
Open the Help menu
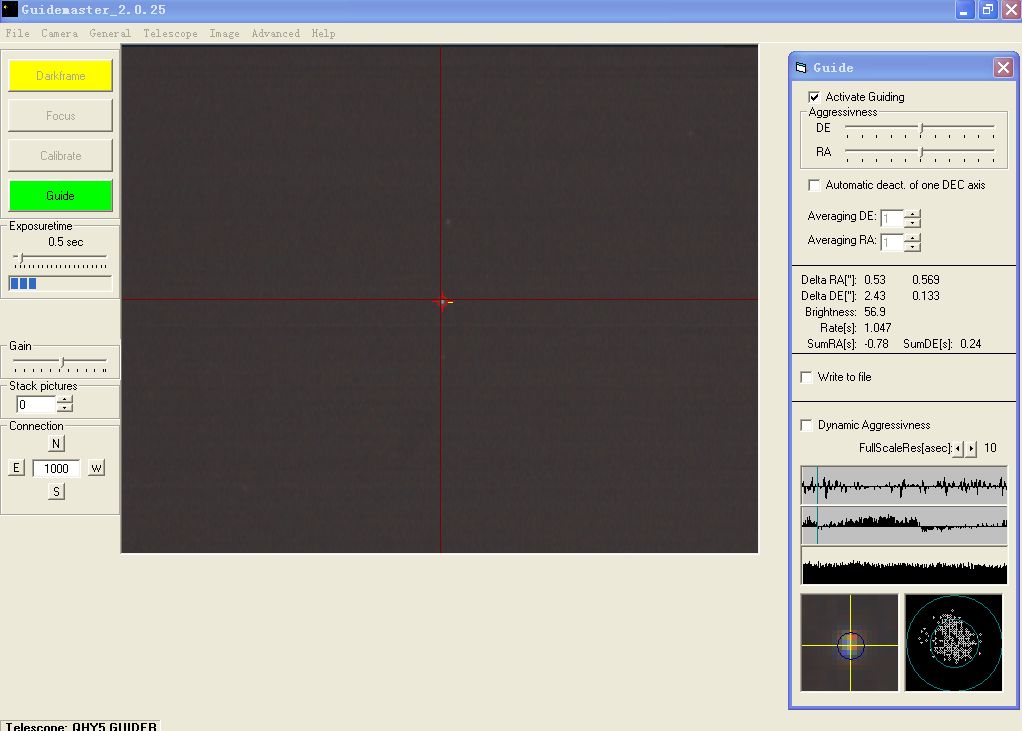click(x=323, y=33)
